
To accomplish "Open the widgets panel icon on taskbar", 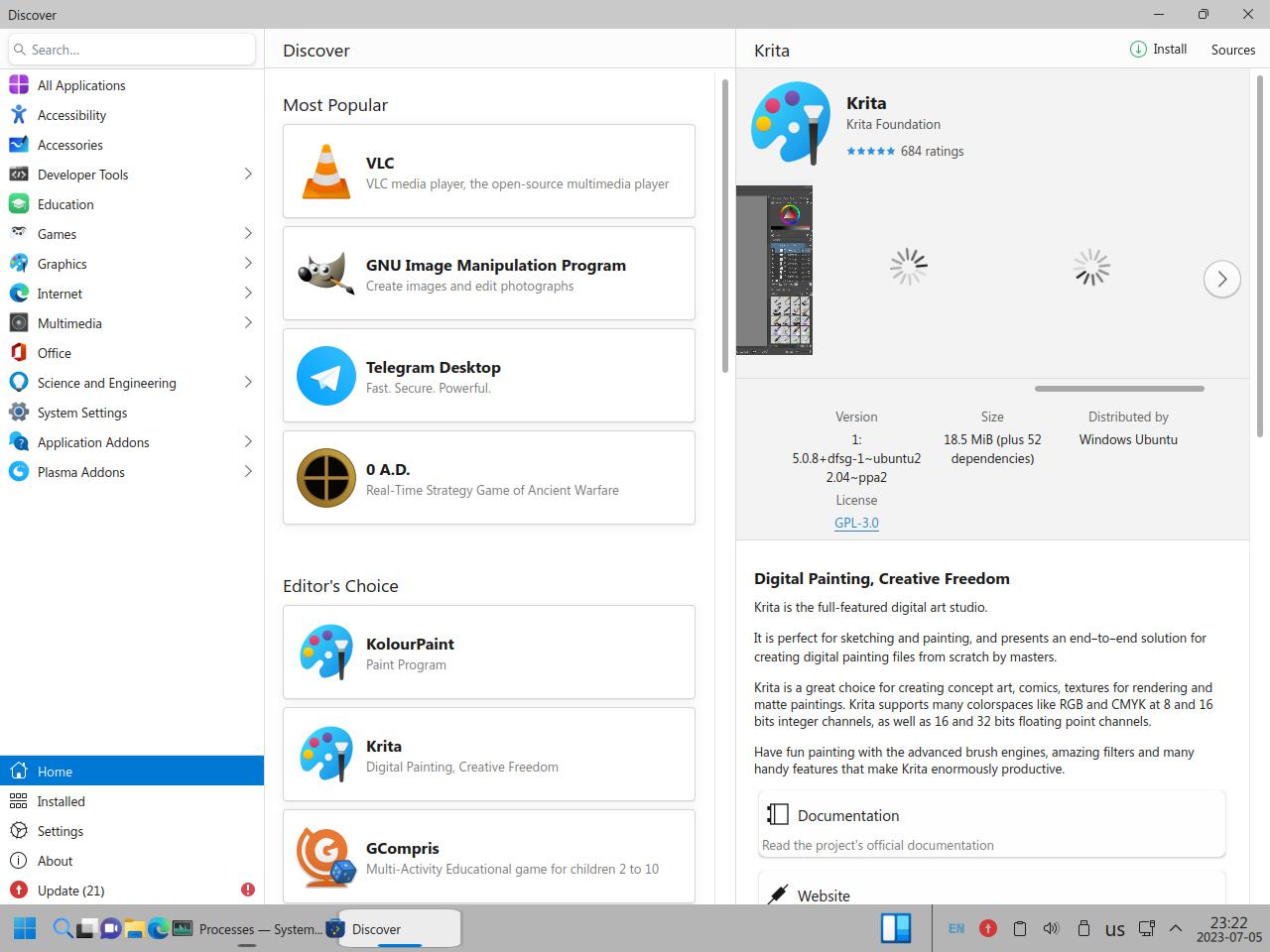I will [896, 928].
